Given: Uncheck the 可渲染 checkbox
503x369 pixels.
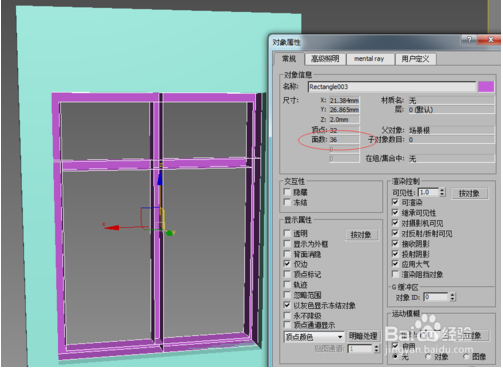Looking at the screenshot, I should click(x=395, y=202).
